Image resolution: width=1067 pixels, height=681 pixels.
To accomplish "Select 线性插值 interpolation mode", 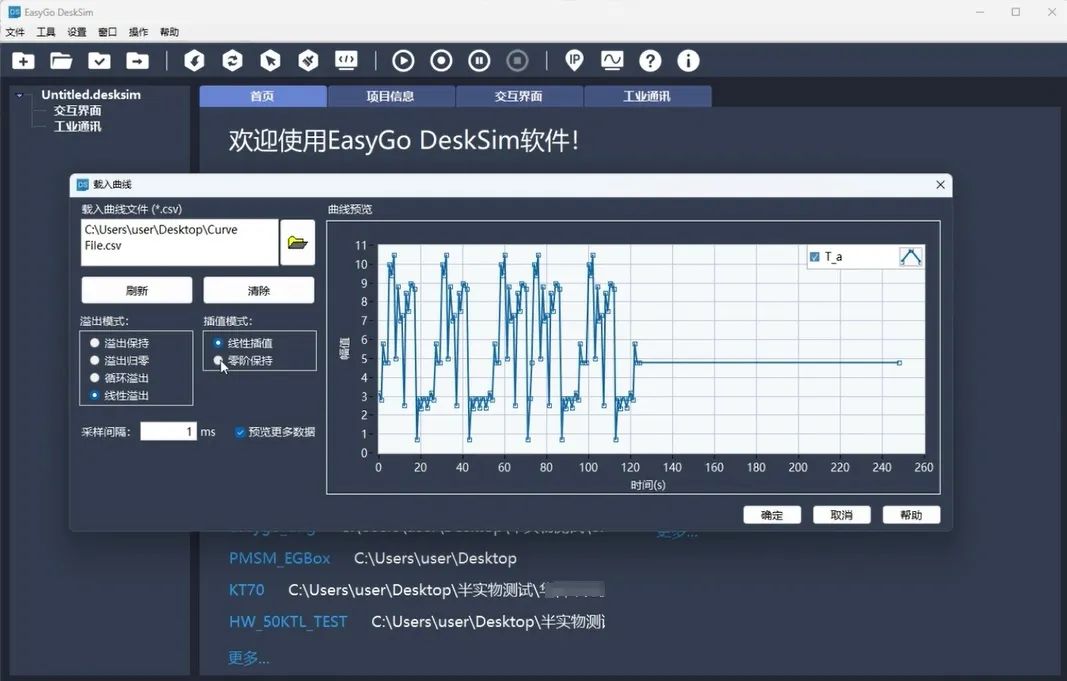I will point(243,343).
